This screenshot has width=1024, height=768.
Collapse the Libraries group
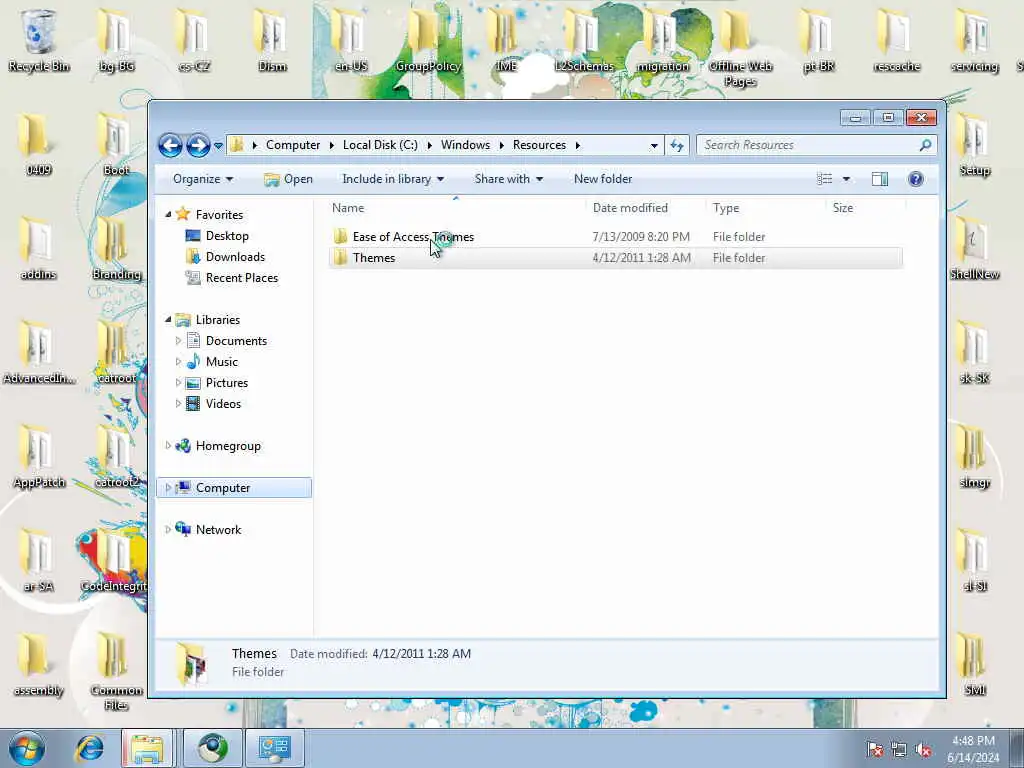tap(168, 319)
